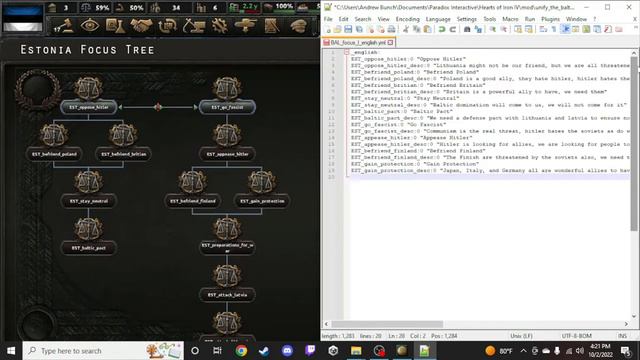Click the Zoom Out toolbar icon
The height and width of the screenshot is (360, 640).
[503, 29]
